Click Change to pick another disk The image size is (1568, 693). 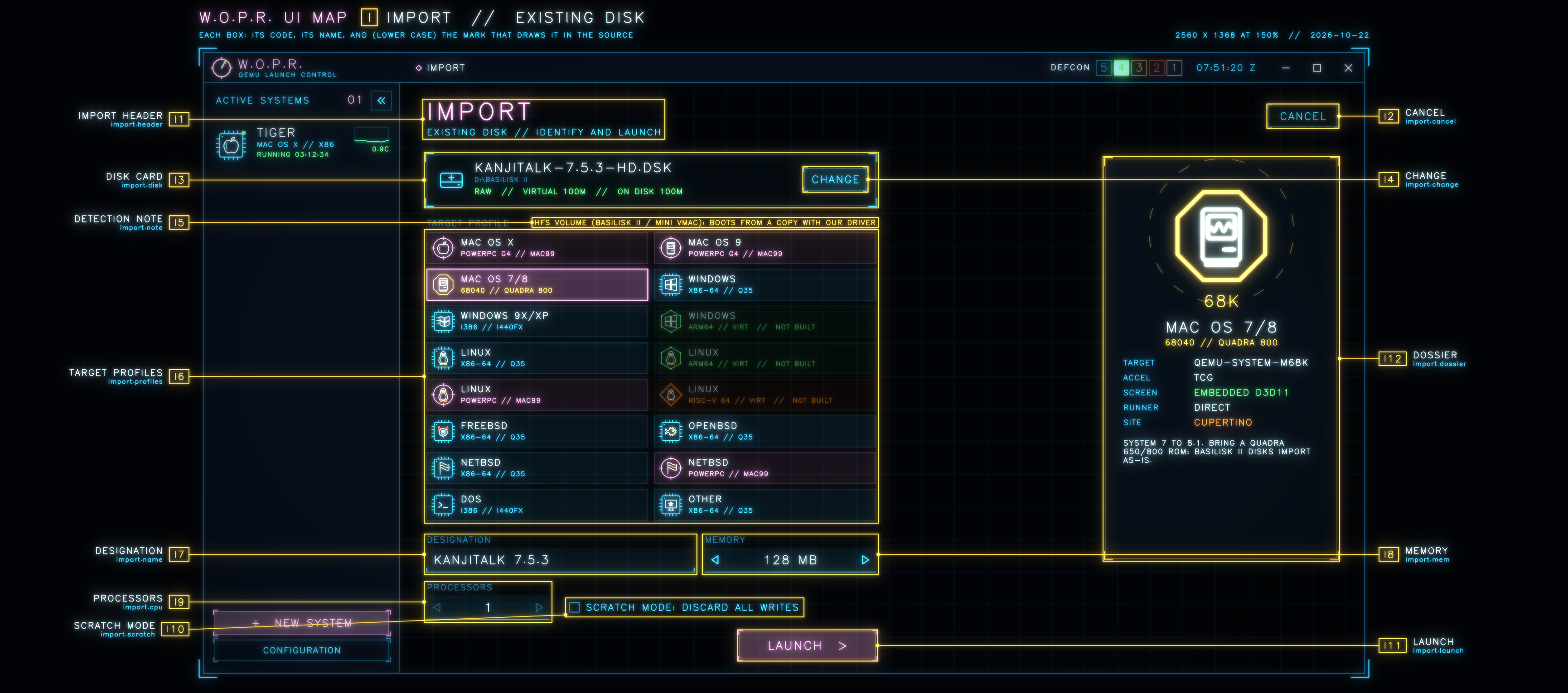(835, 179)
